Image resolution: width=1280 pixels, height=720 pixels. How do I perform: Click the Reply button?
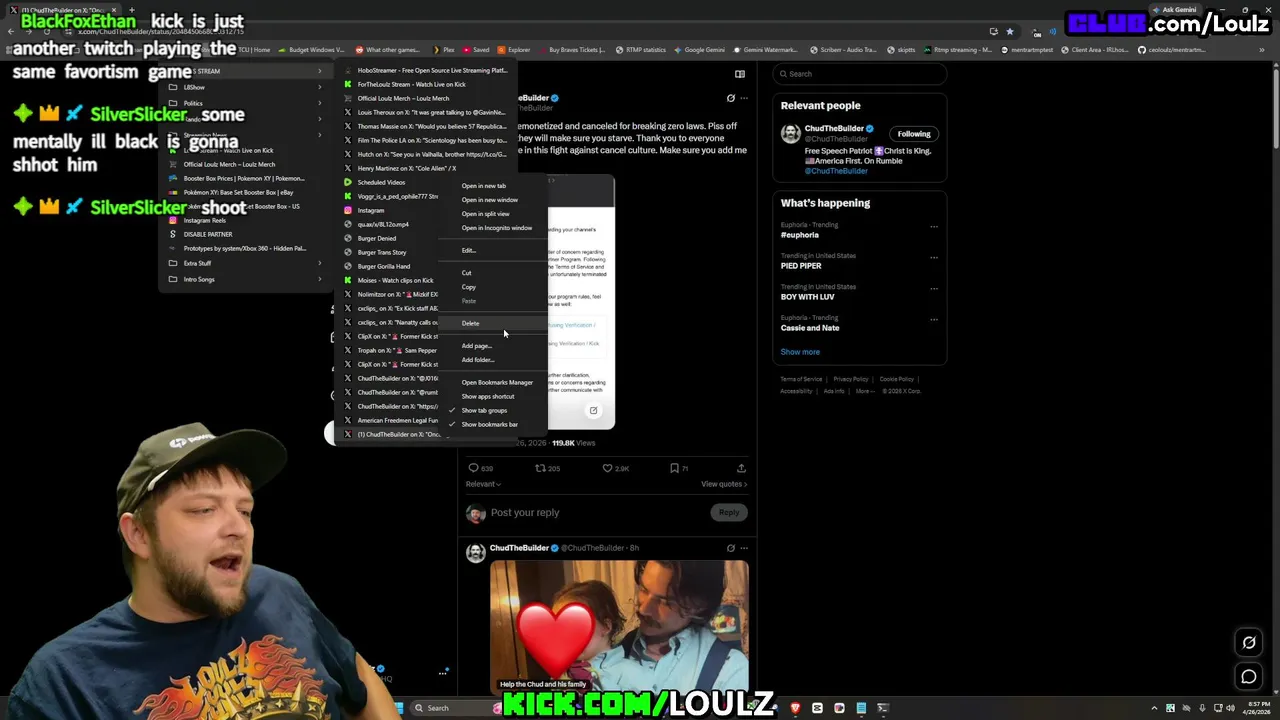point(729,512)
